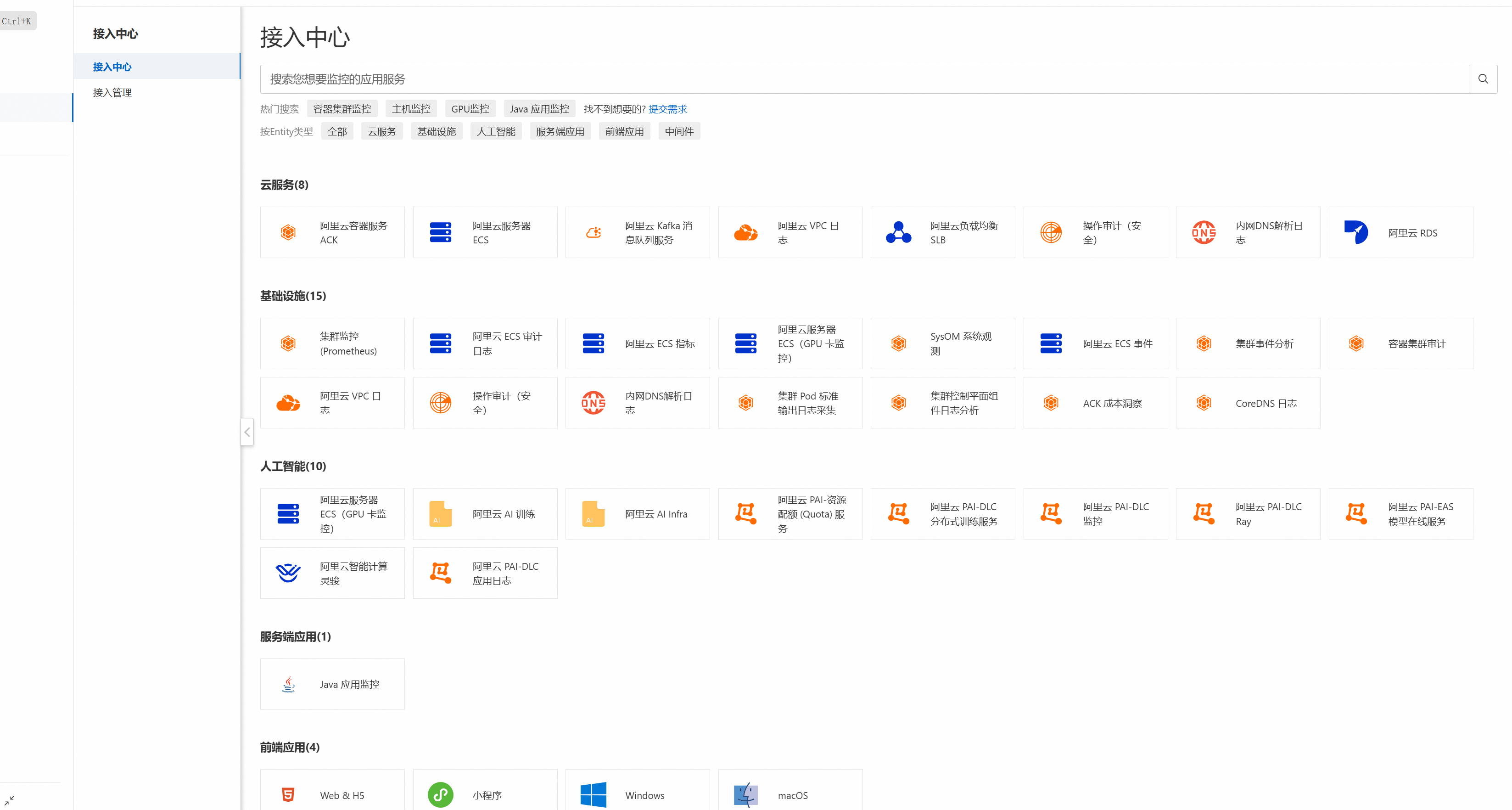Click the 阿里云智能计算灵骏 icon
Image resolution: width=1512 pixels, height=810 pixels.
click(288, 573)
